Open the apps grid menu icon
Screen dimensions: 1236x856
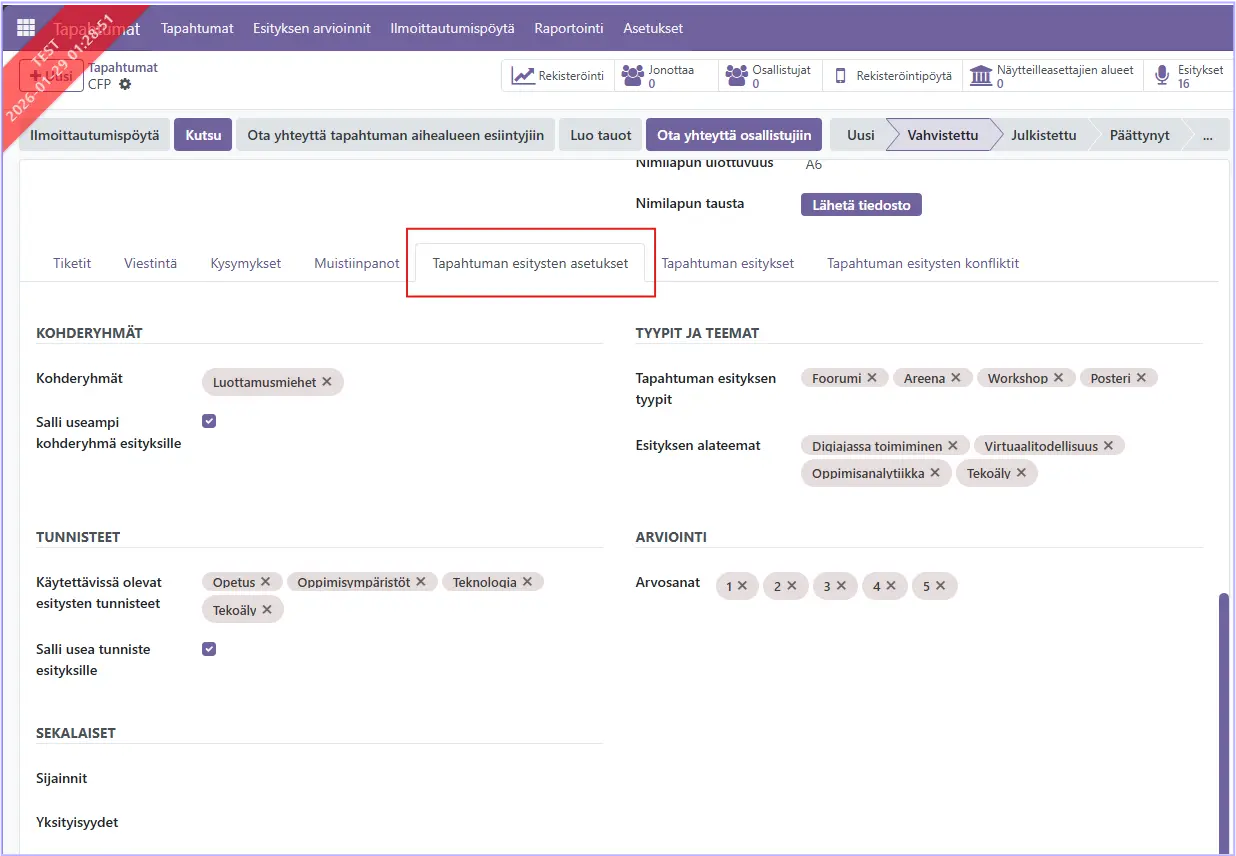click(x=26, y=28)
